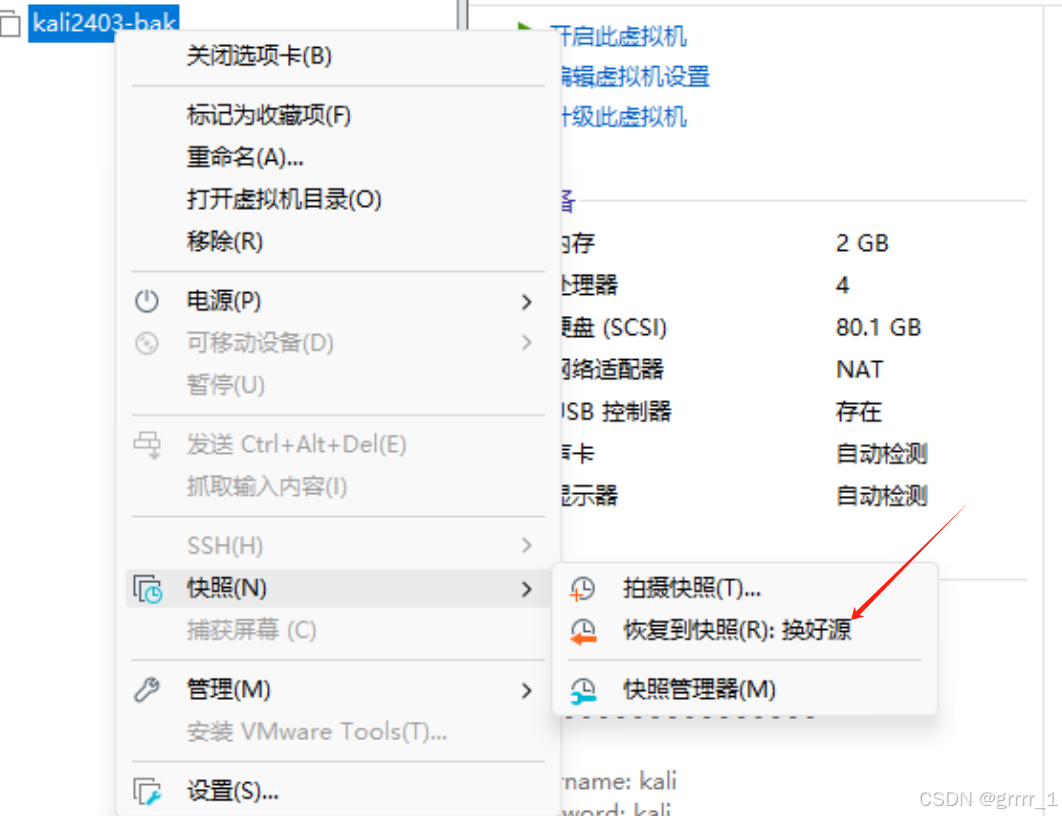Click the snapshot icon beside 快照(N)
Viewport: 1062px width, 816px height.
tap(147, 589)
